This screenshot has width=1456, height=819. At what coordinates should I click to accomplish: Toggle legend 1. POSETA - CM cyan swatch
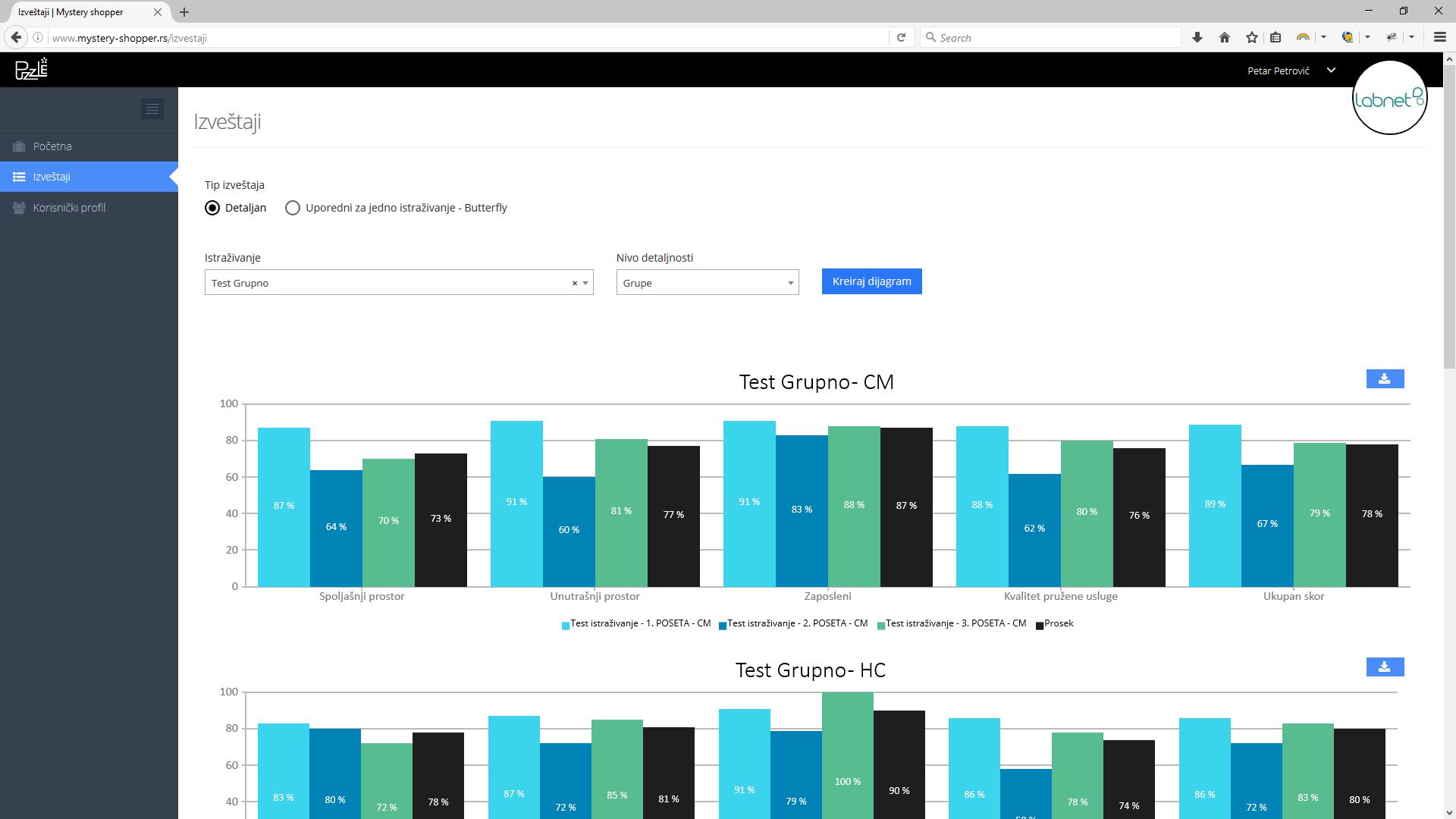tap(566, 626)
